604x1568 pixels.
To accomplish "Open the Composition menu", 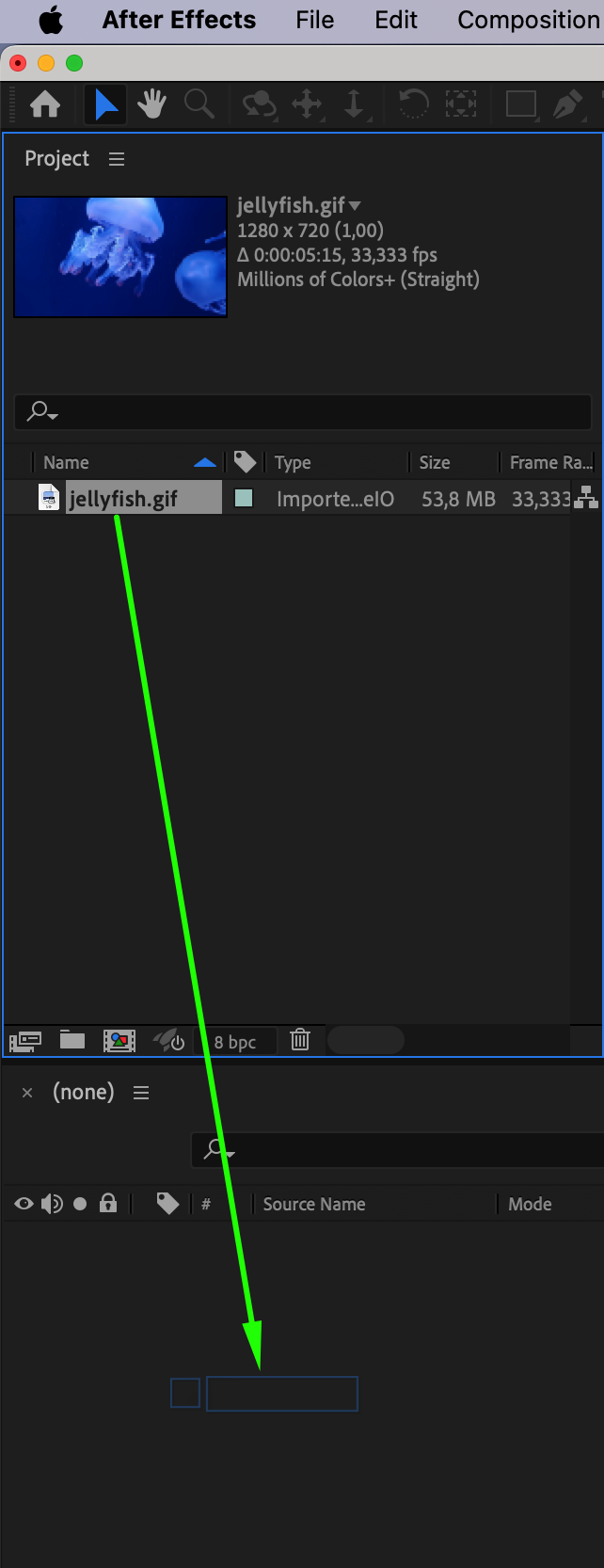I will click(529, 20).
